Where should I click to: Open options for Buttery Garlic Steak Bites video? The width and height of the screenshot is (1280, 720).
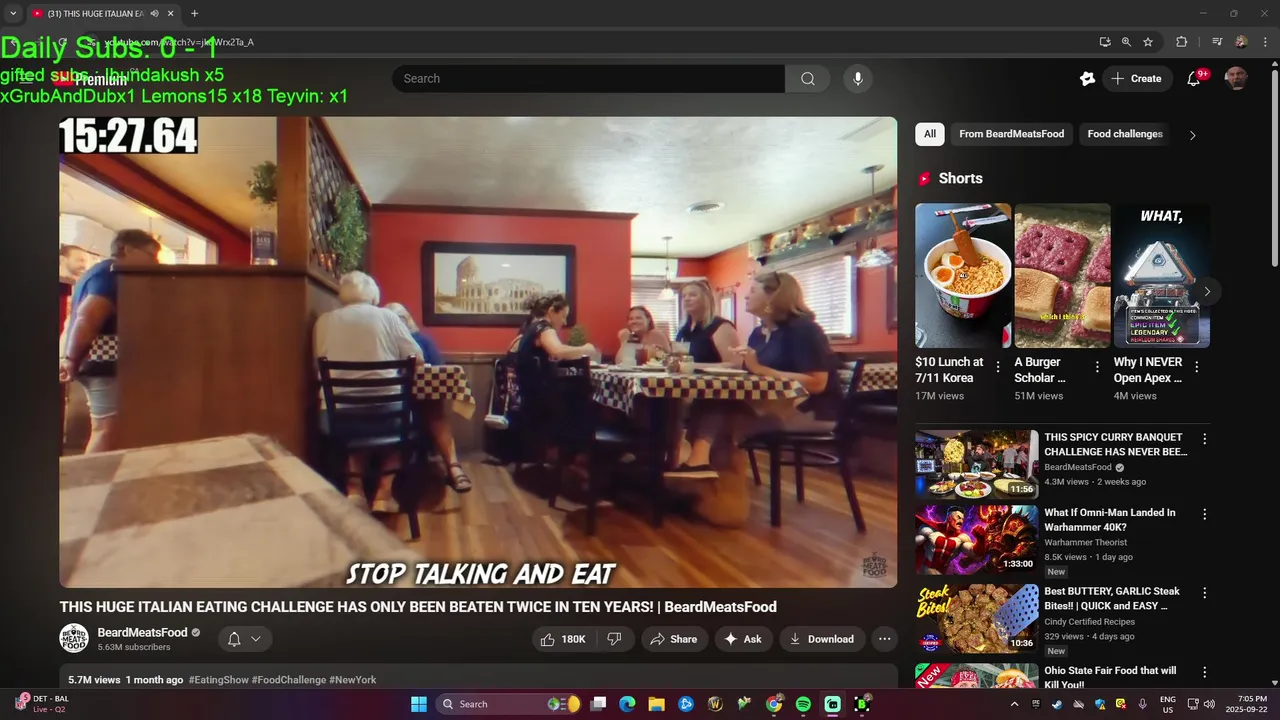[x=1204, y=593]
